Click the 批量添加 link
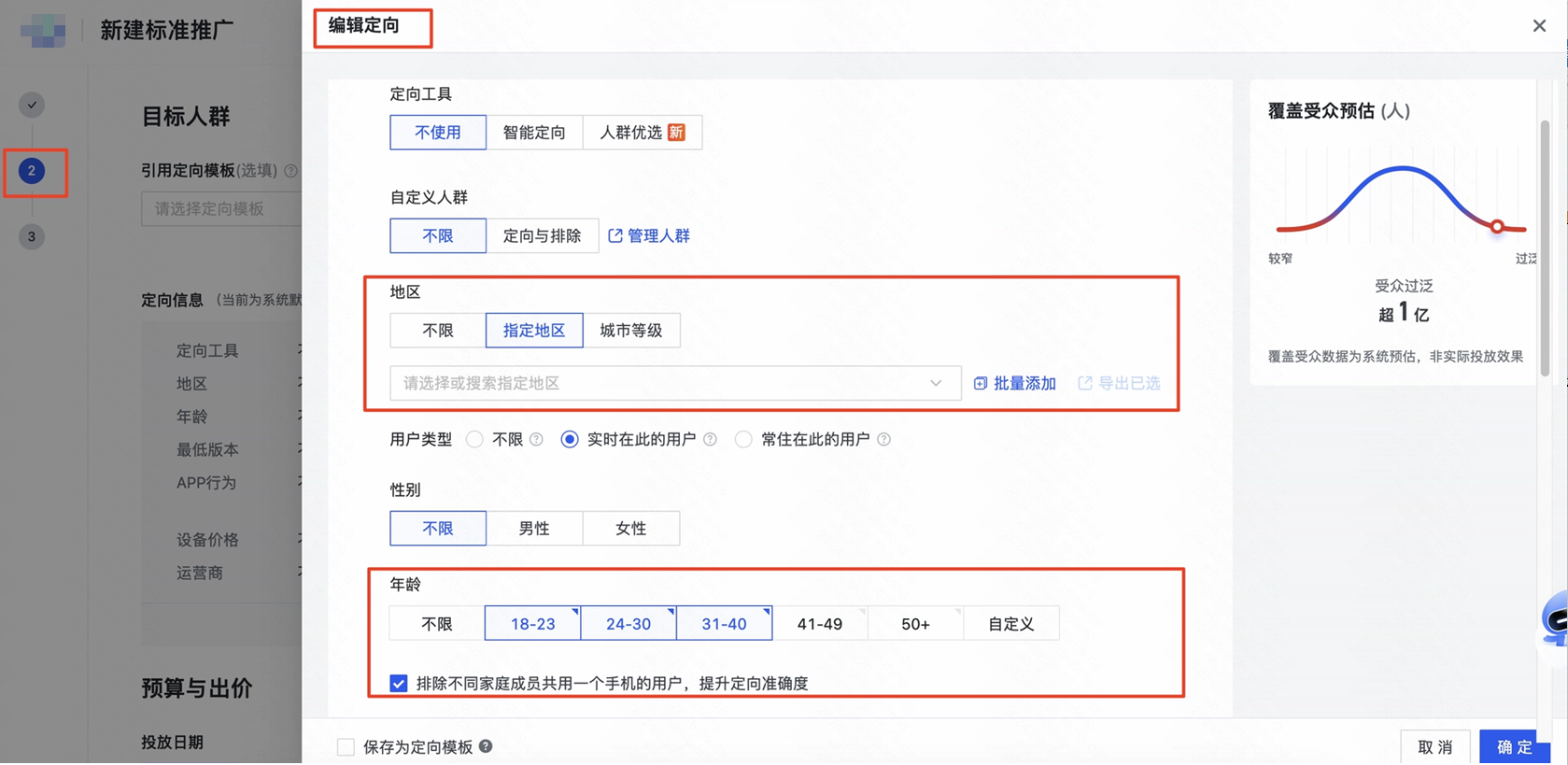1568x765 pixels. (1024, 384)
